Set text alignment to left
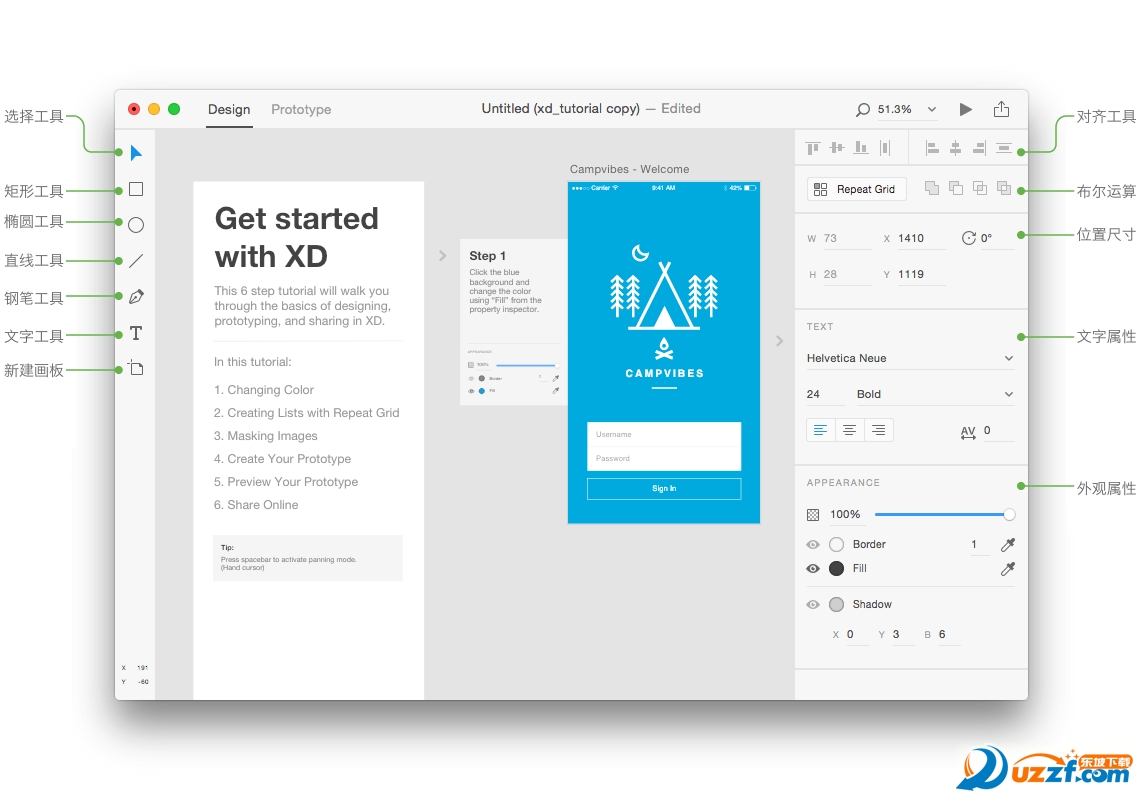The height and width of the screenshot is (807, 1140). 820,430
